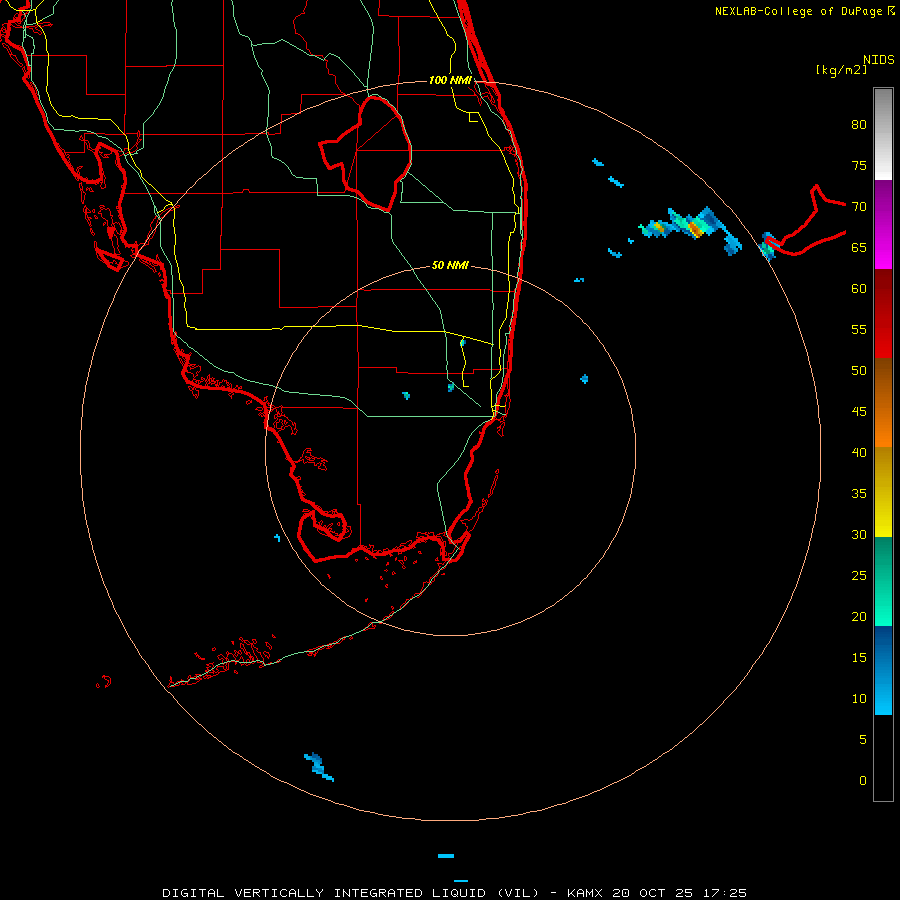Click the echo at the Bahamas island tip
The height and width of the screenshot is (900, 900).
pos(768,246)
